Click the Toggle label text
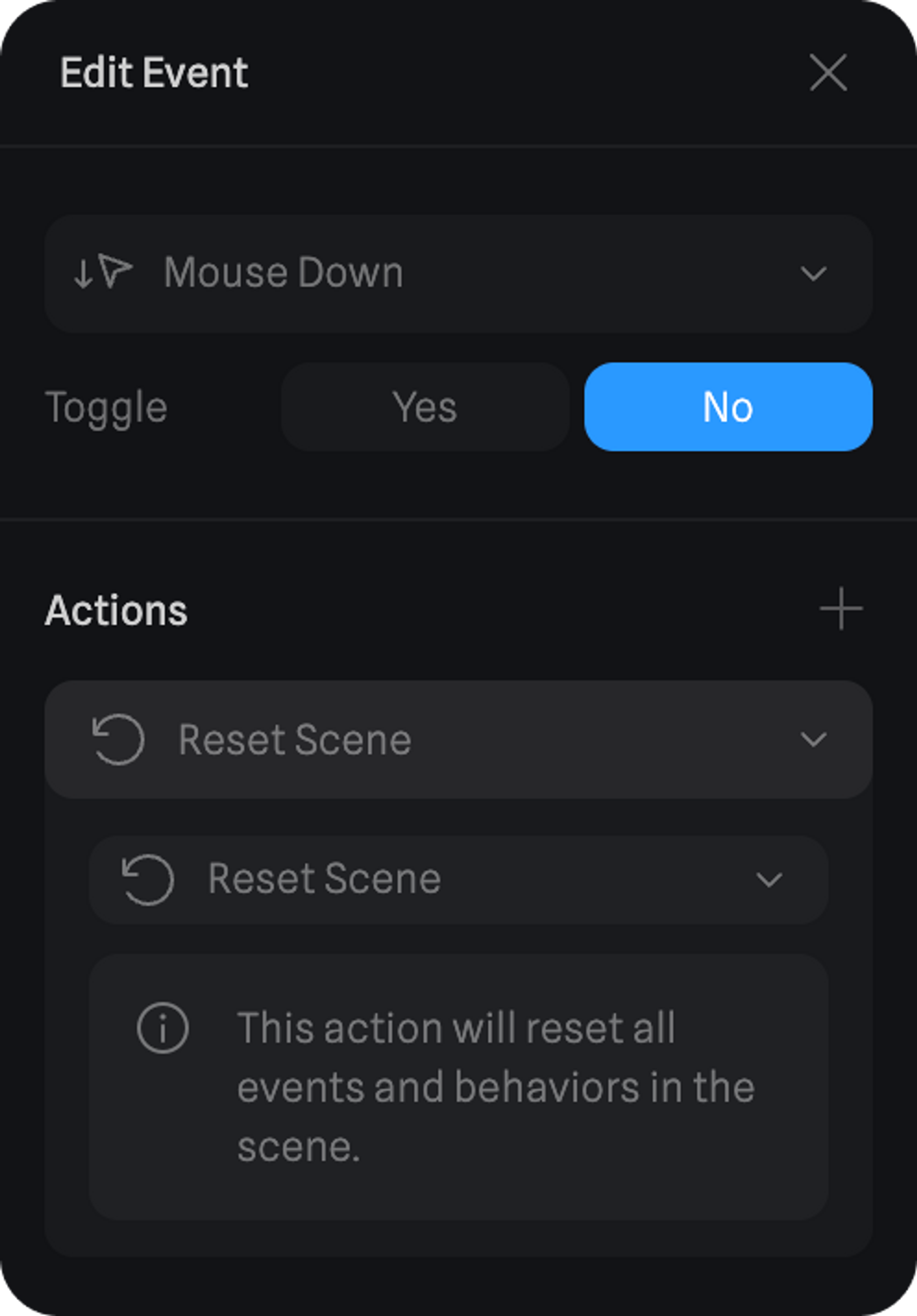This screenshot has height=1316, width=917. 106,408
